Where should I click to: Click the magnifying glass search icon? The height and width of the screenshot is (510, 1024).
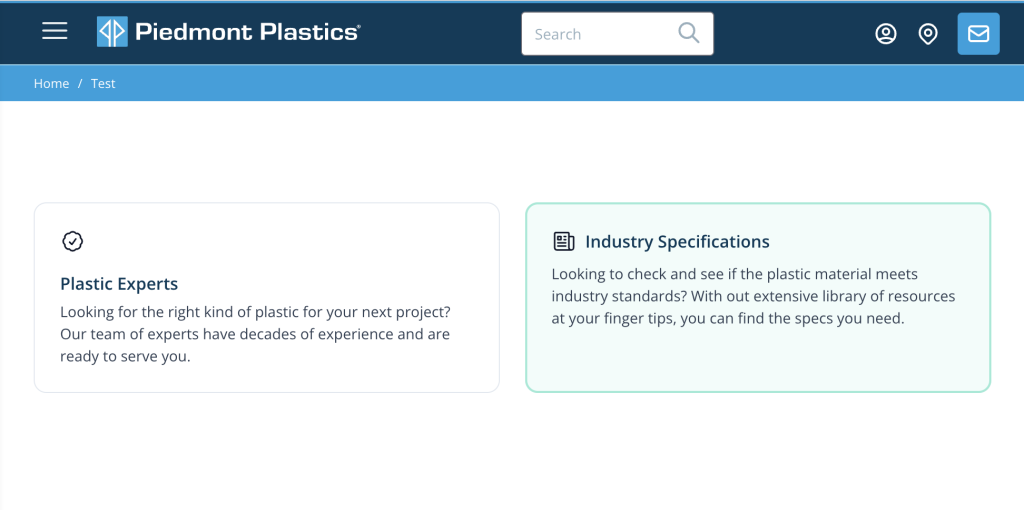(688, 33)
